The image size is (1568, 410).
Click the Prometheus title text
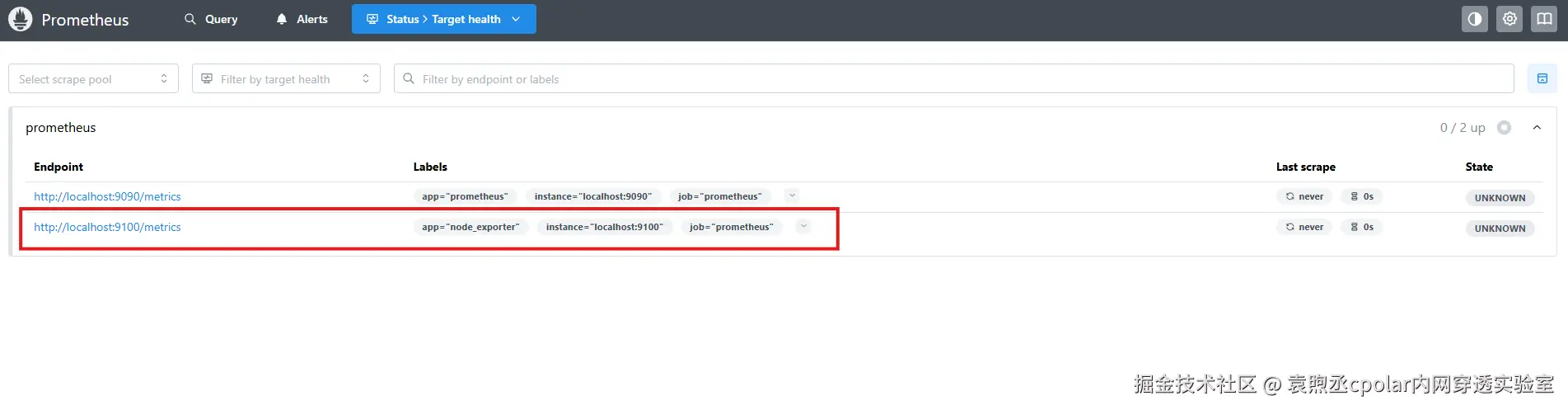point(85,20)
